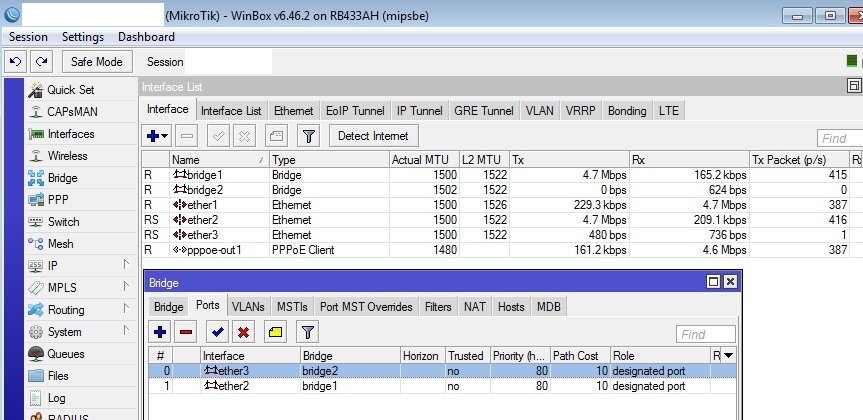Image resolution: width=863 pixels, height=420 pixels.
Task: Select the bridge1 interface row
Action: click(x=502, y=174)
